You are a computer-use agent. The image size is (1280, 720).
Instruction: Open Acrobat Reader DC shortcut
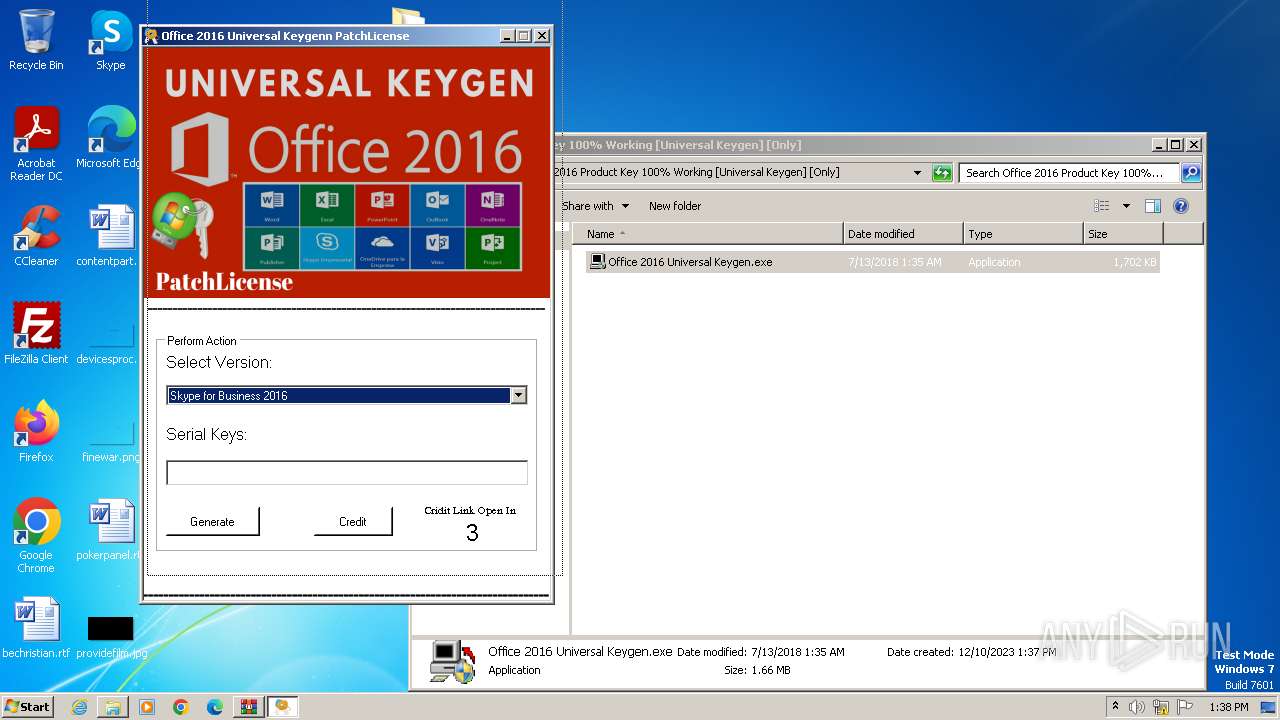pos(36,144)
